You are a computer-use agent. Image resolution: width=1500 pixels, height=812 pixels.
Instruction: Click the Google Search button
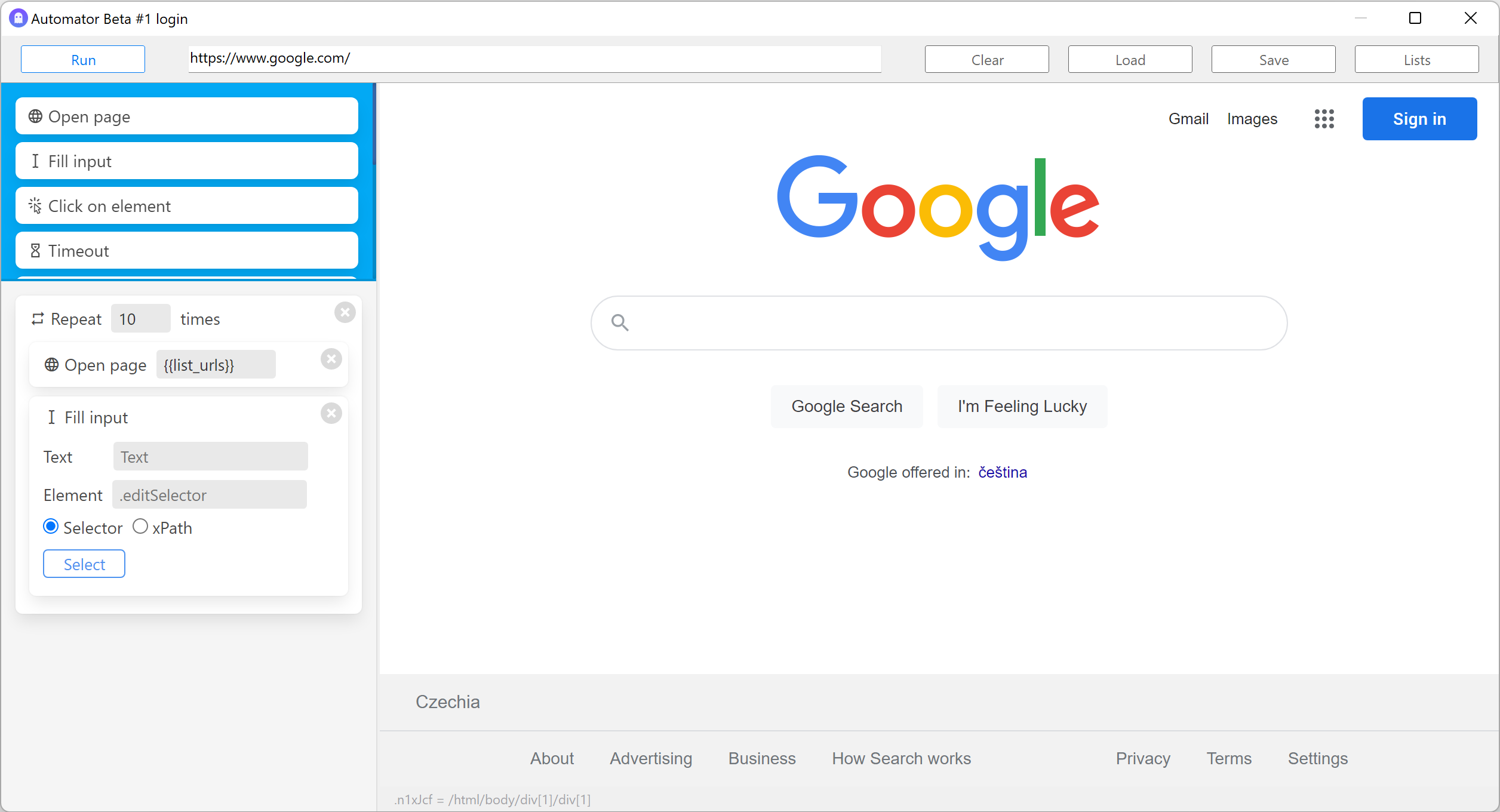coord(847,407)
